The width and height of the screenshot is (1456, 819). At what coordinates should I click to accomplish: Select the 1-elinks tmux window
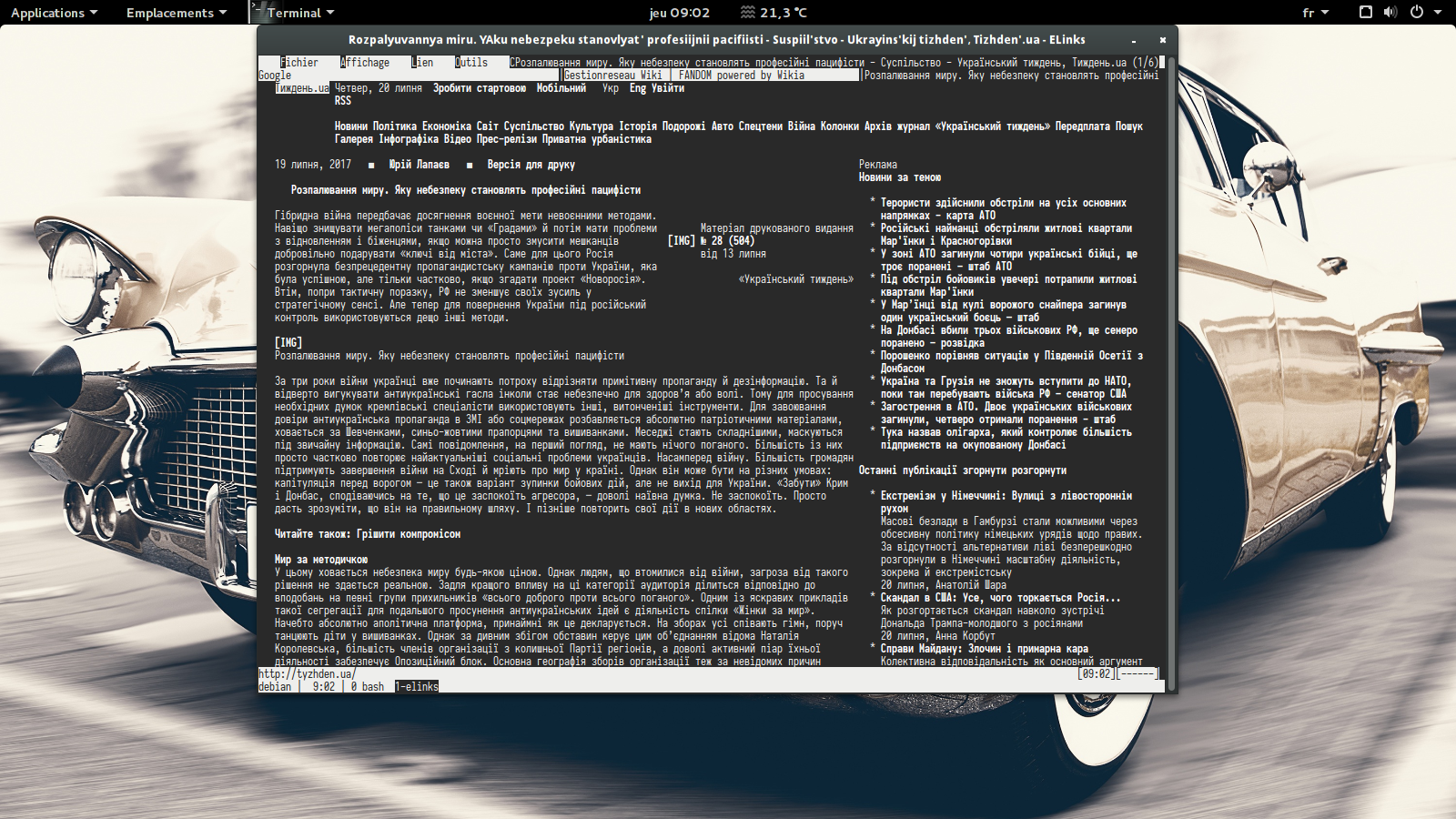[417, 687]
